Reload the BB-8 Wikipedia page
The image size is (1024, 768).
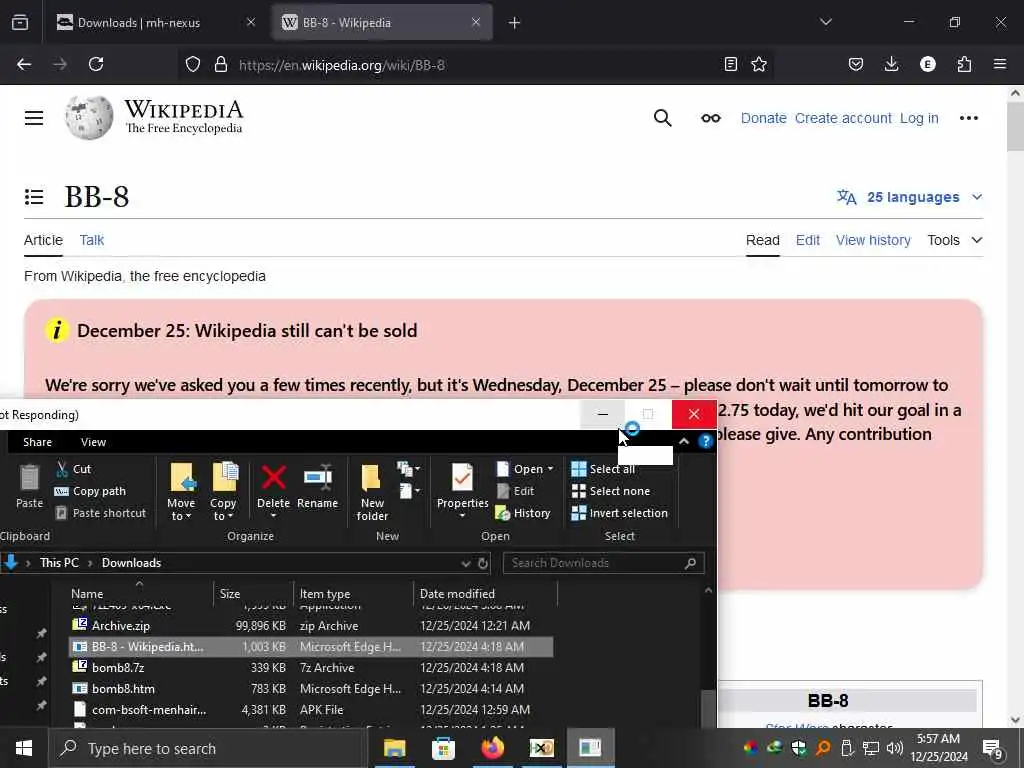click(x=96, y=64)
